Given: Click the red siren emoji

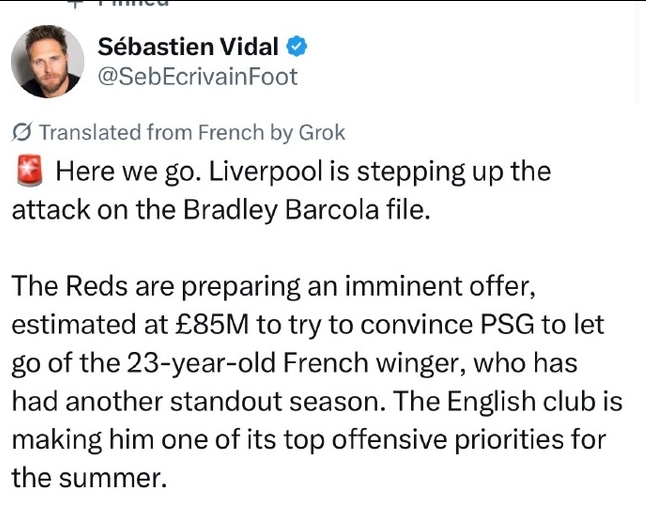Looking at the screenshot, I should coord(30,171).
